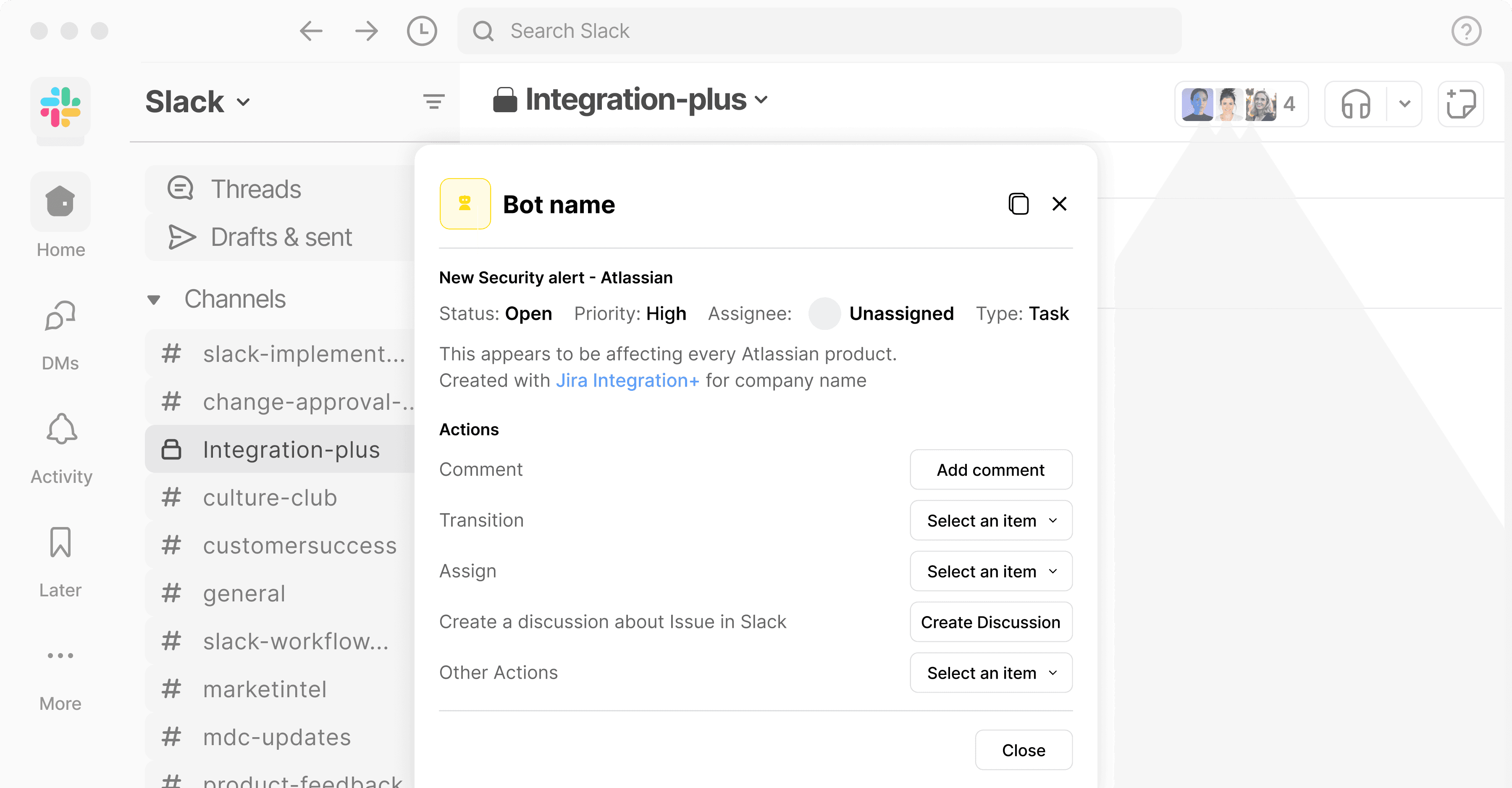Viewport: 1512px width, 788px height.
Task: Click the member count 4
Action: click(x=1289, y=104)
